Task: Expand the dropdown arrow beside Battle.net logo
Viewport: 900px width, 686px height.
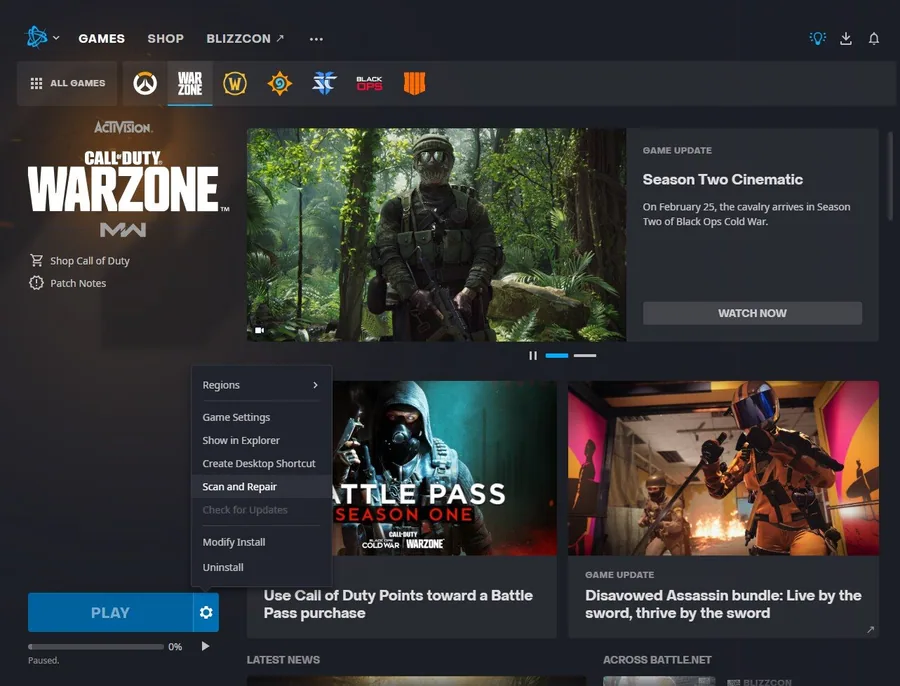Action: click(x=56, y=38)
